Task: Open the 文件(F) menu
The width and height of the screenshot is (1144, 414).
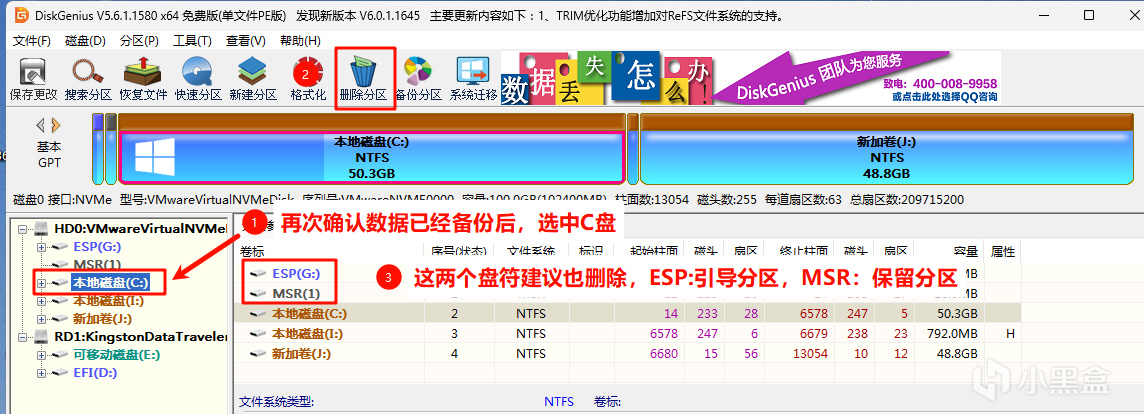Action: pos(32,41)
